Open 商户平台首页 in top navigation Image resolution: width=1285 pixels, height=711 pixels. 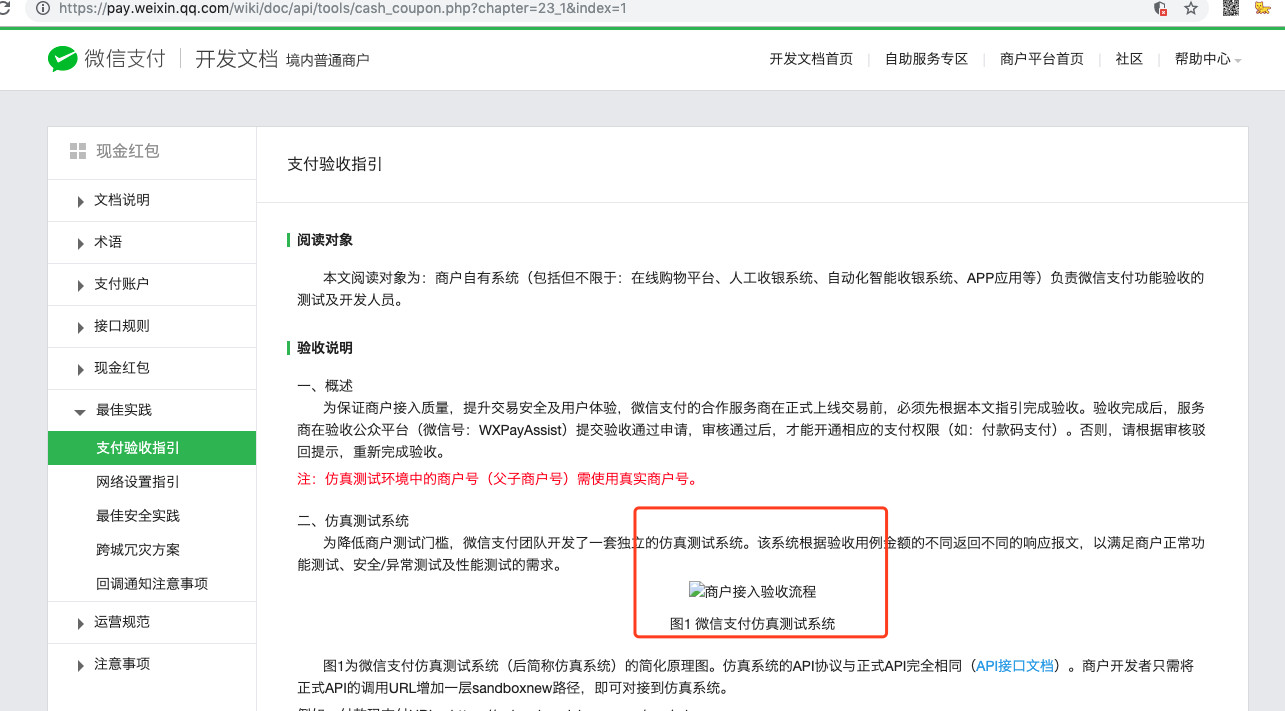tap(1041, 59)
